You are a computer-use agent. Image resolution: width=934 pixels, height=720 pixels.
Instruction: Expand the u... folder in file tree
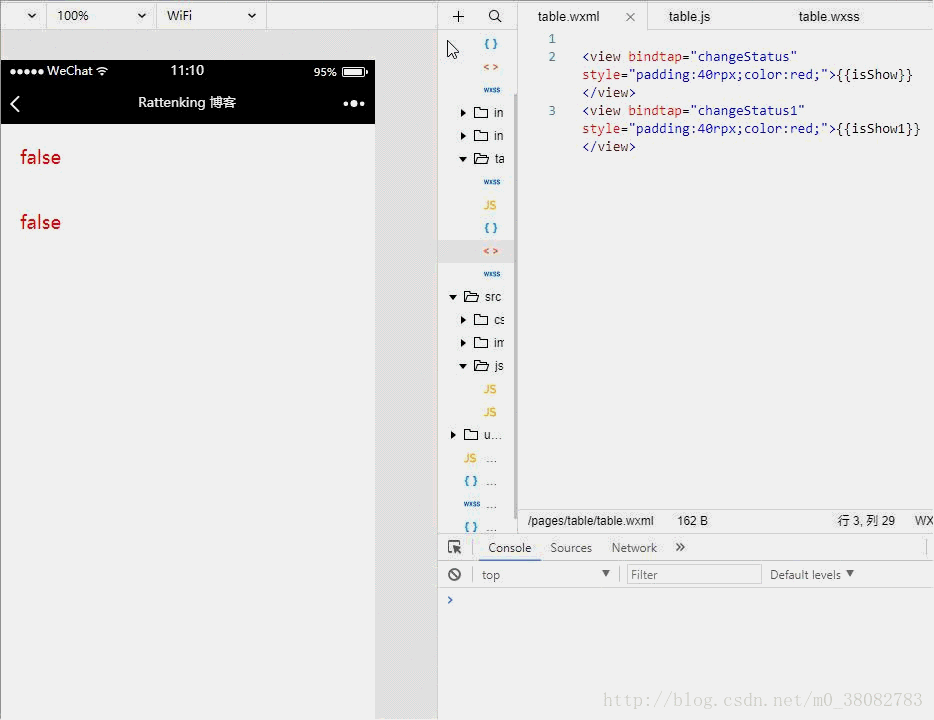(x=453, y=435)
